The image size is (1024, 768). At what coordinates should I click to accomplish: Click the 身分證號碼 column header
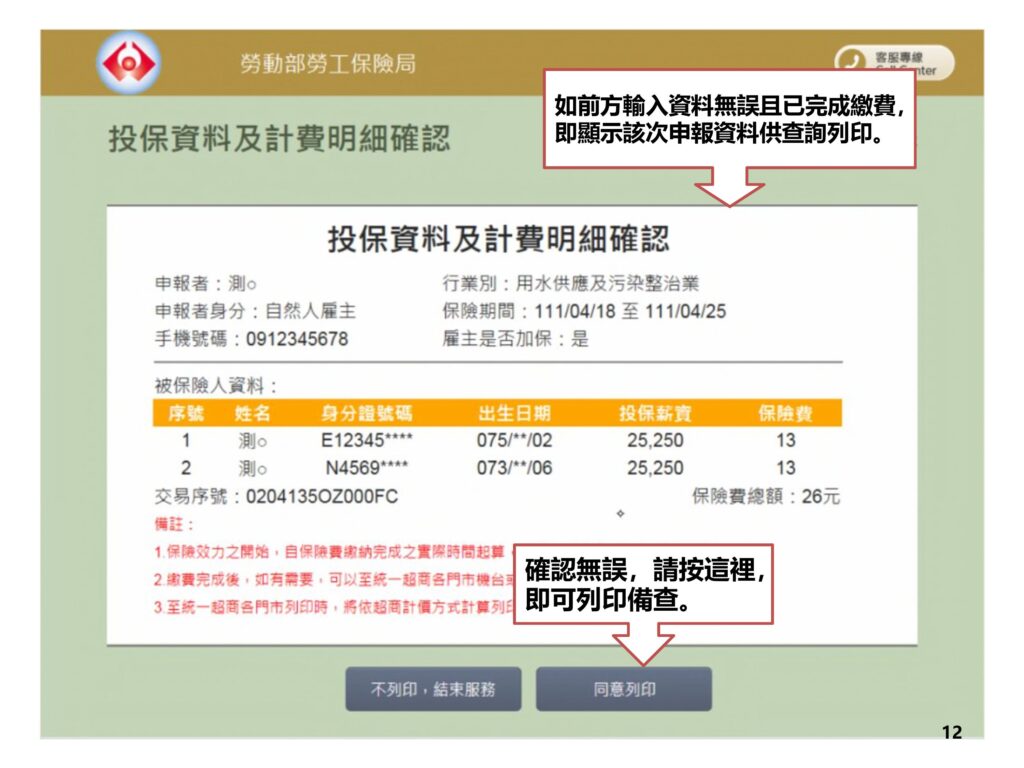366,414
